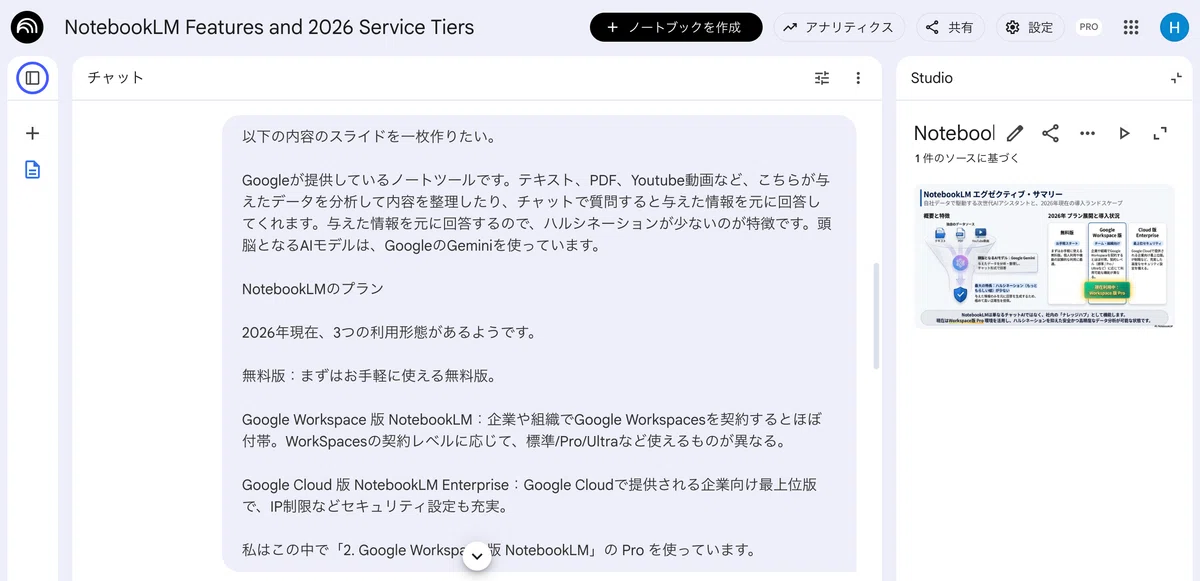Collapse the Studio panel
Image resolution: width=1200 pixels, height=581 pixels.
pos(1176,78)
